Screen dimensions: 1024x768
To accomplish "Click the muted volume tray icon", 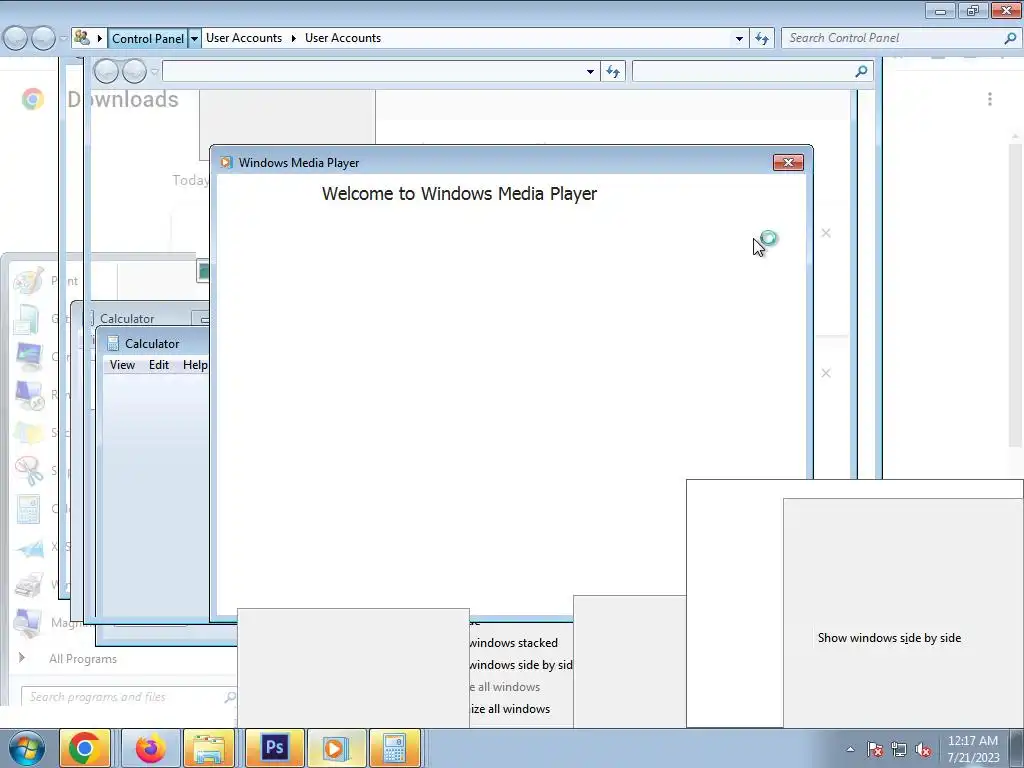I will [x=923, y=750].
